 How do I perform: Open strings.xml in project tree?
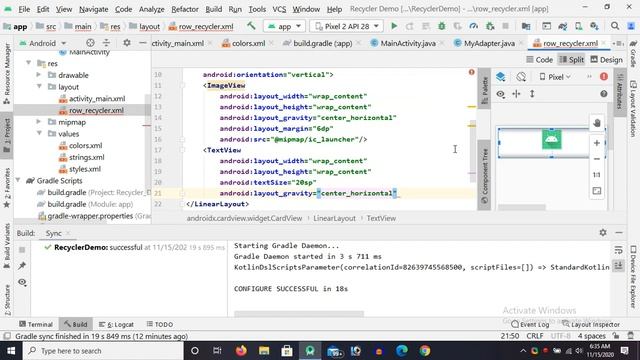click(82, 157)
